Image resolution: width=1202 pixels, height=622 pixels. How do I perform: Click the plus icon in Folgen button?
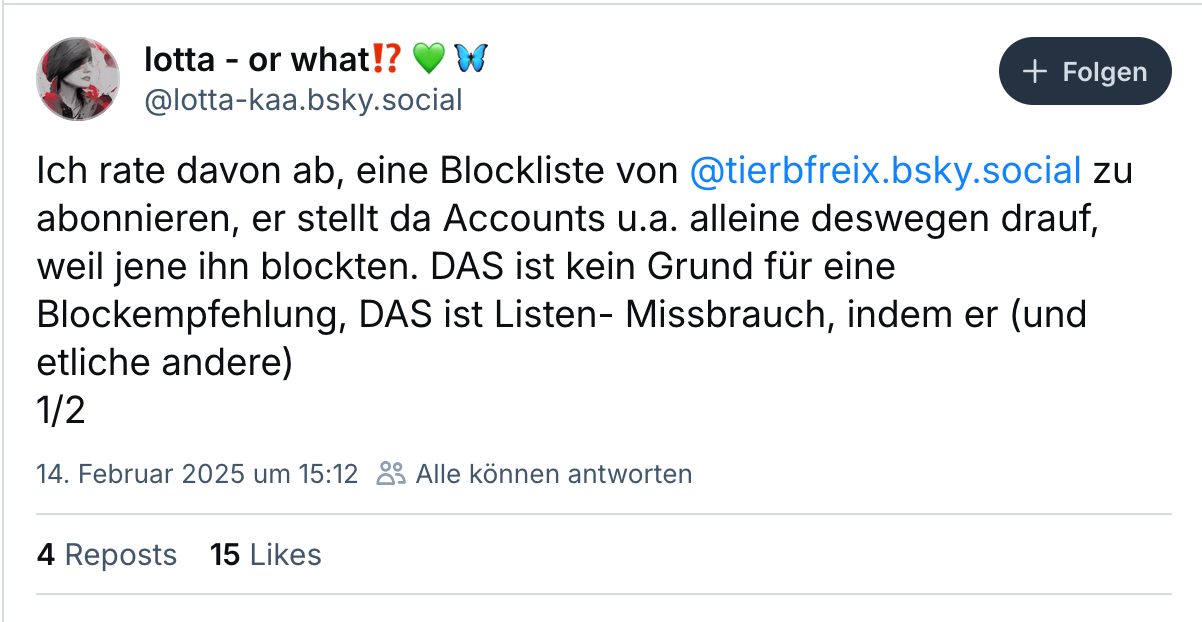[1035, 72]
